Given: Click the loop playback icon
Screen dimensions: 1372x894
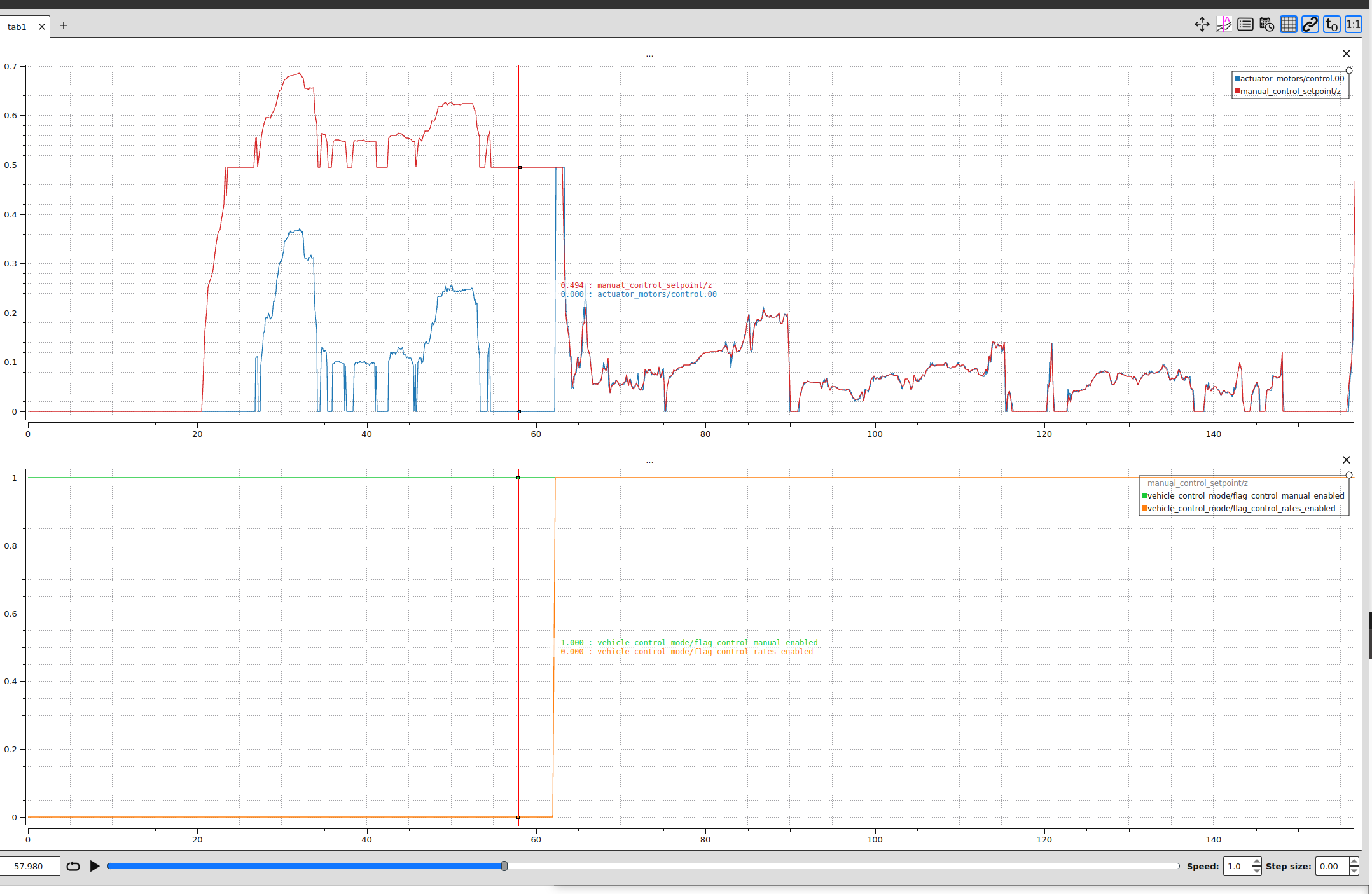Looking at the screenshot, I should point(73,866).
